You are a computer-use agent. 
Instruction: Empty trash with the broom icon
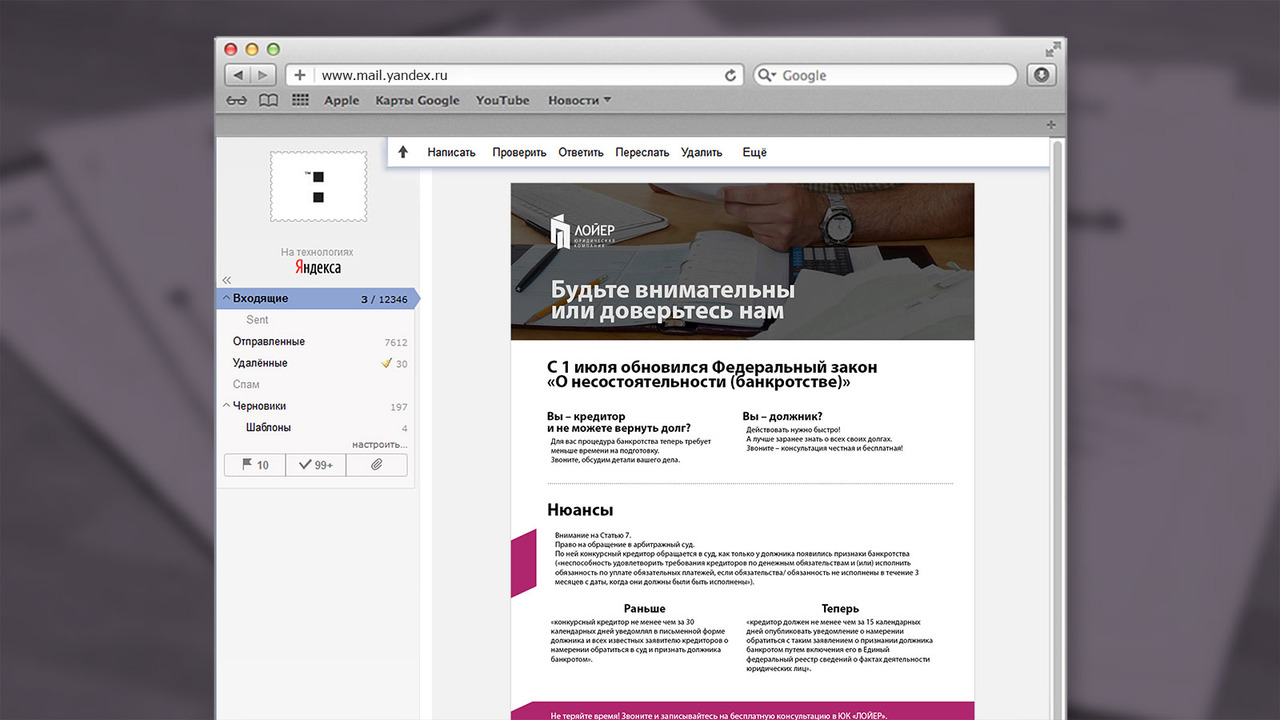[386, 363]
